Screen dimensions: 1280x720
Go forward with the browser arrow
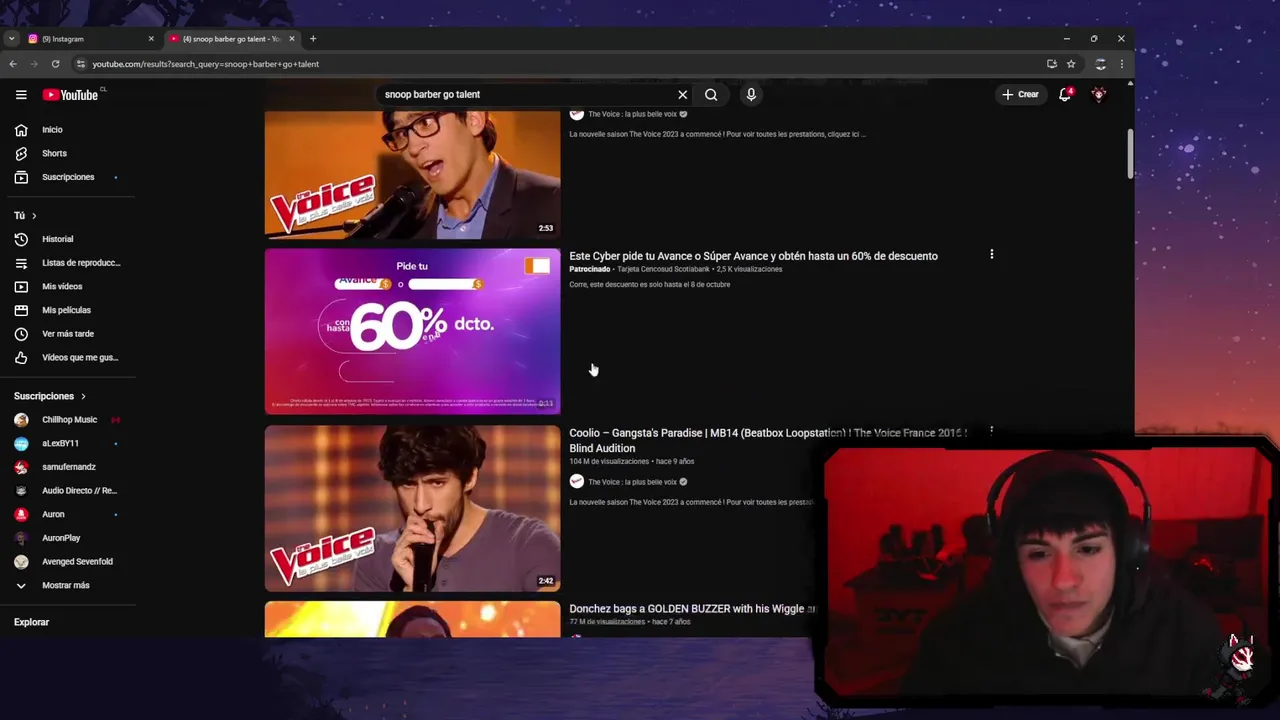(34, 64)
